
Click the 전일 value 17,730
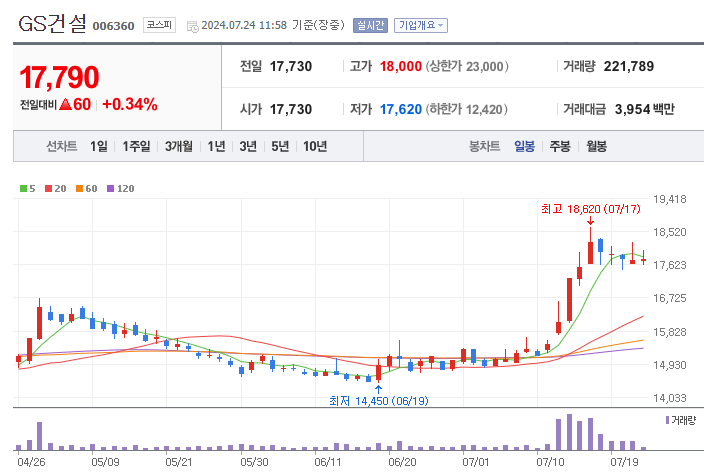point(290,66)
